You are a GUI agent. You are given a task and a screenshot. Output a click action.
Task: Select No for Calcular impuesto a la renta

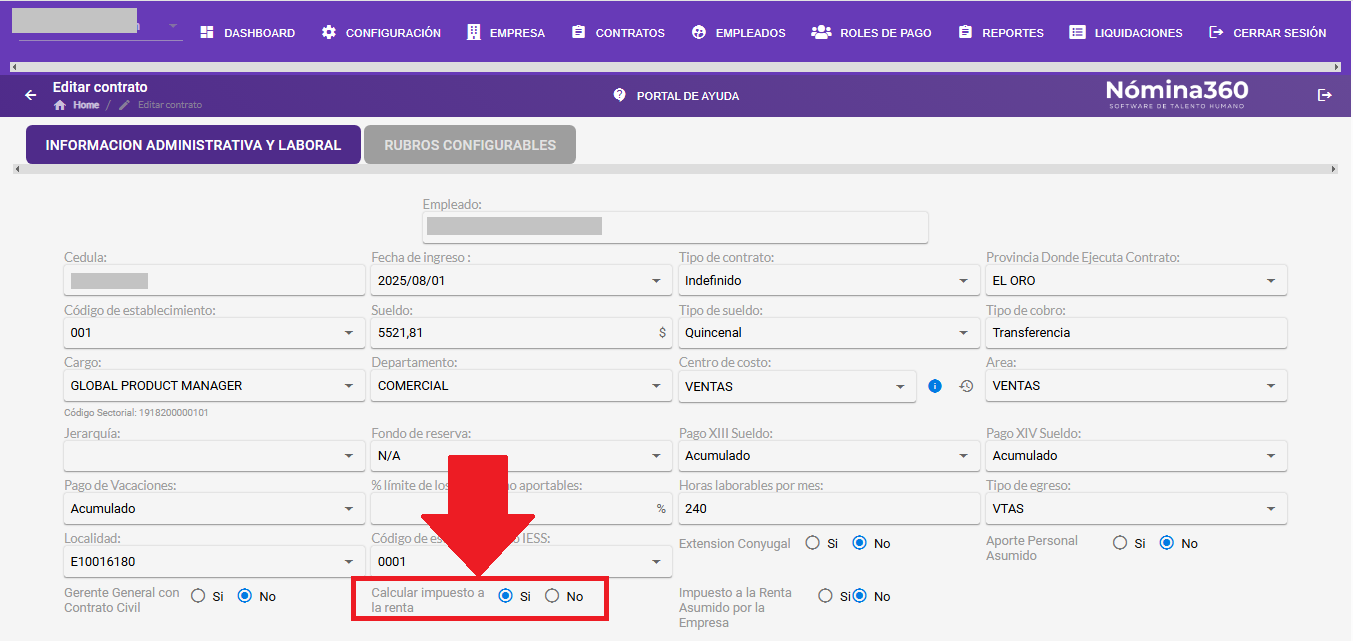click(552, 596)
